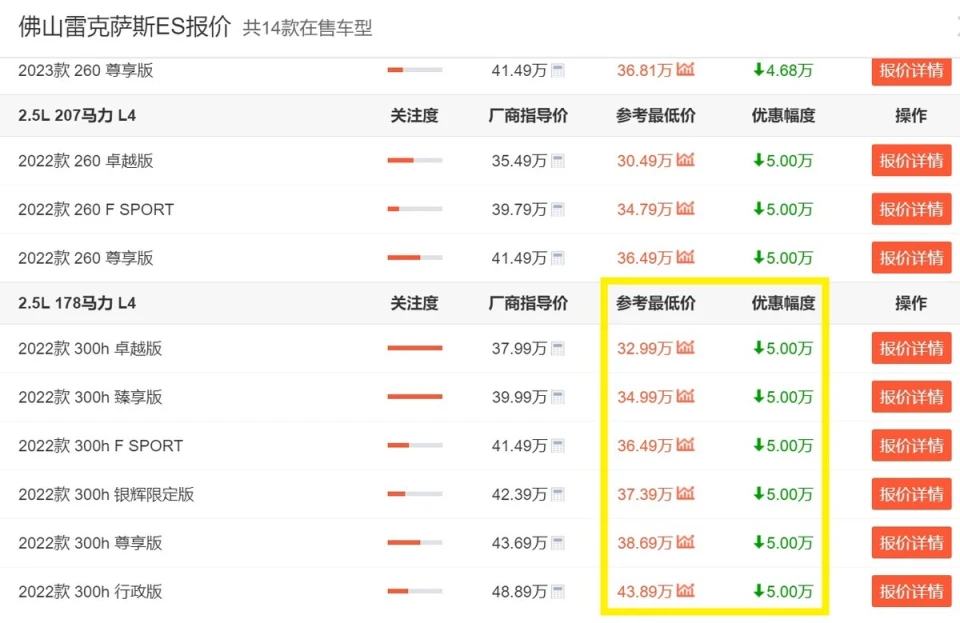The image size is (960, 623).
Task: Open 报价详情 for 2022款 300h 行政版
Action: point(912,591)
